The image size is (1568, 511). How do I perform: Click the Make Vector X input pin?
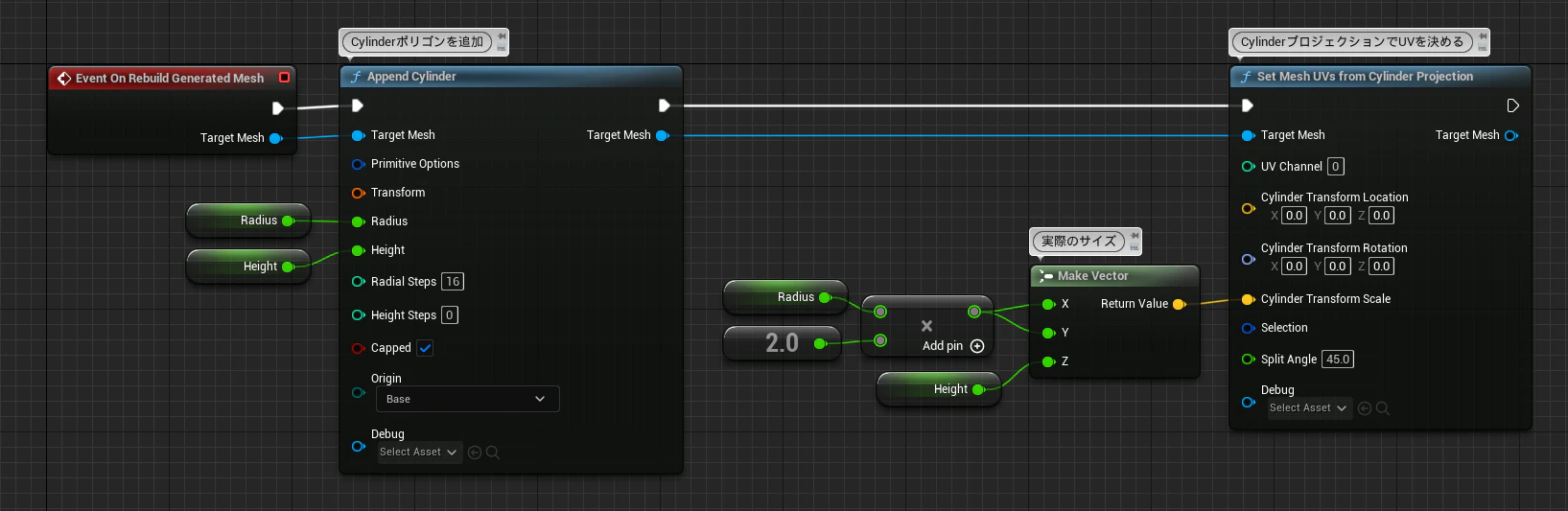tap(1049, 305)
